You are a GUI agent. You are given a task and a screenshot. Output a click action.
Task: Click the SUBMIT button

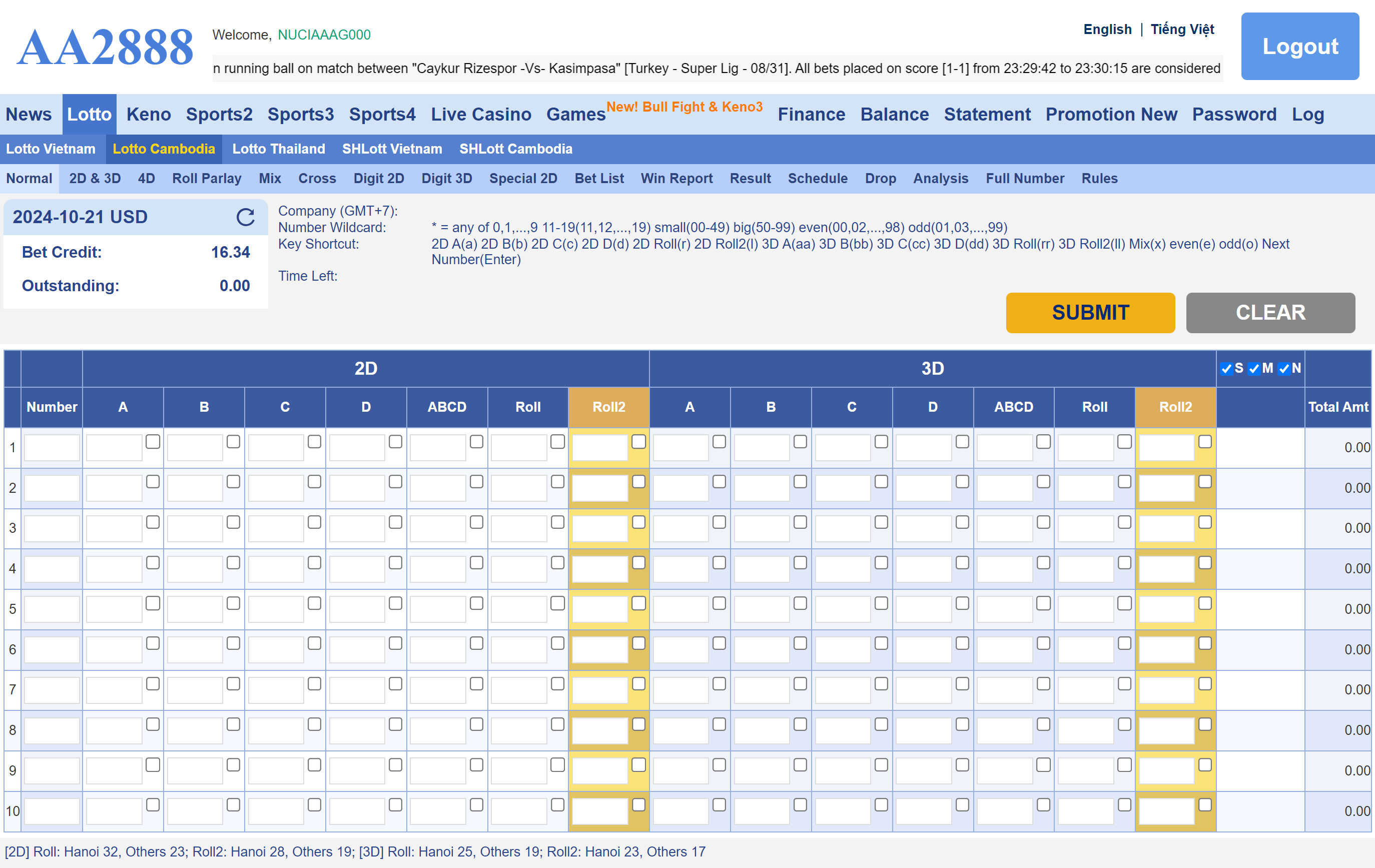pos(1090,312)
